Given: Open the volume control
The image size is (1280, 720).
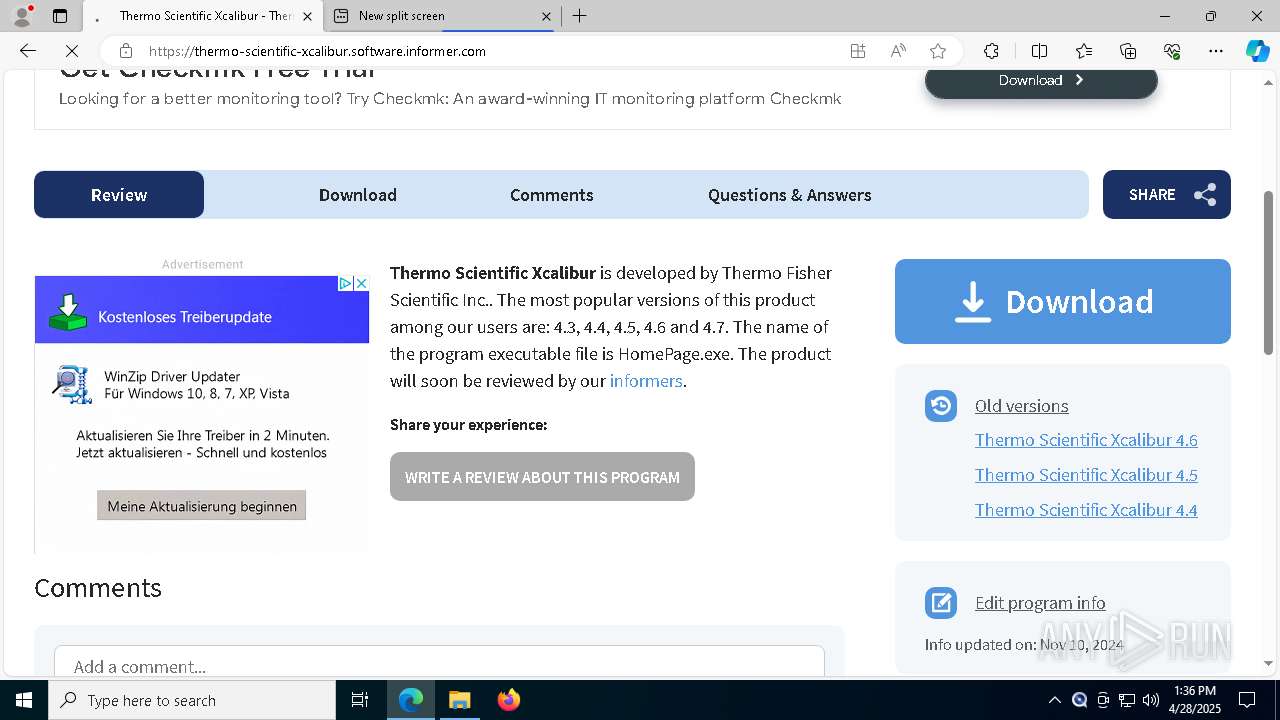Looking at the screenshot, I should [1151, 700].
